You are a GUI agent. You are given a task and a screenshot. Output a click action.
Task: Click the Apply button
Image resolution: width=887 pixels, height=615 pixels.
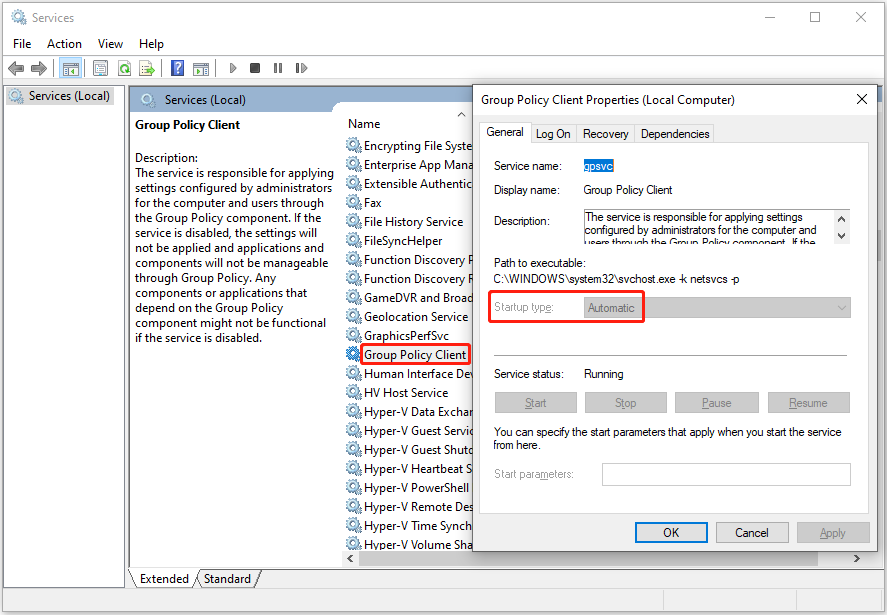point(833,532)
